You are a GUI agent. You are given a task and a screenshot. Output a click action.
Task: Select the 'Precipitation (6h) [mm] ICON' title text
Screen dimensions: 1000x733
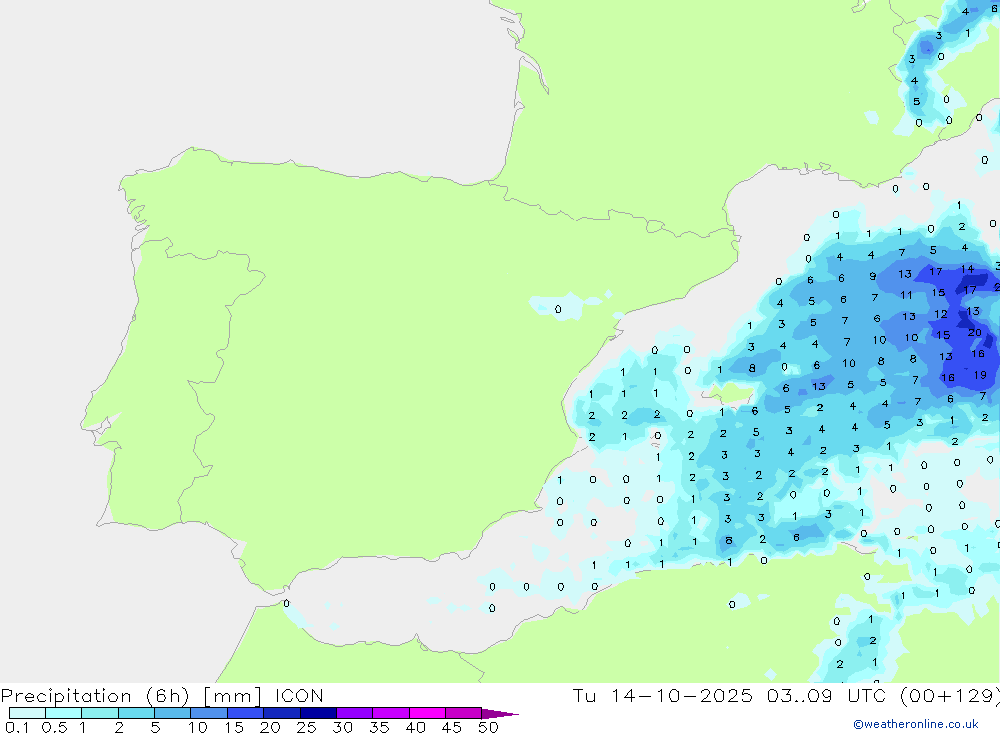click(162, 696)
